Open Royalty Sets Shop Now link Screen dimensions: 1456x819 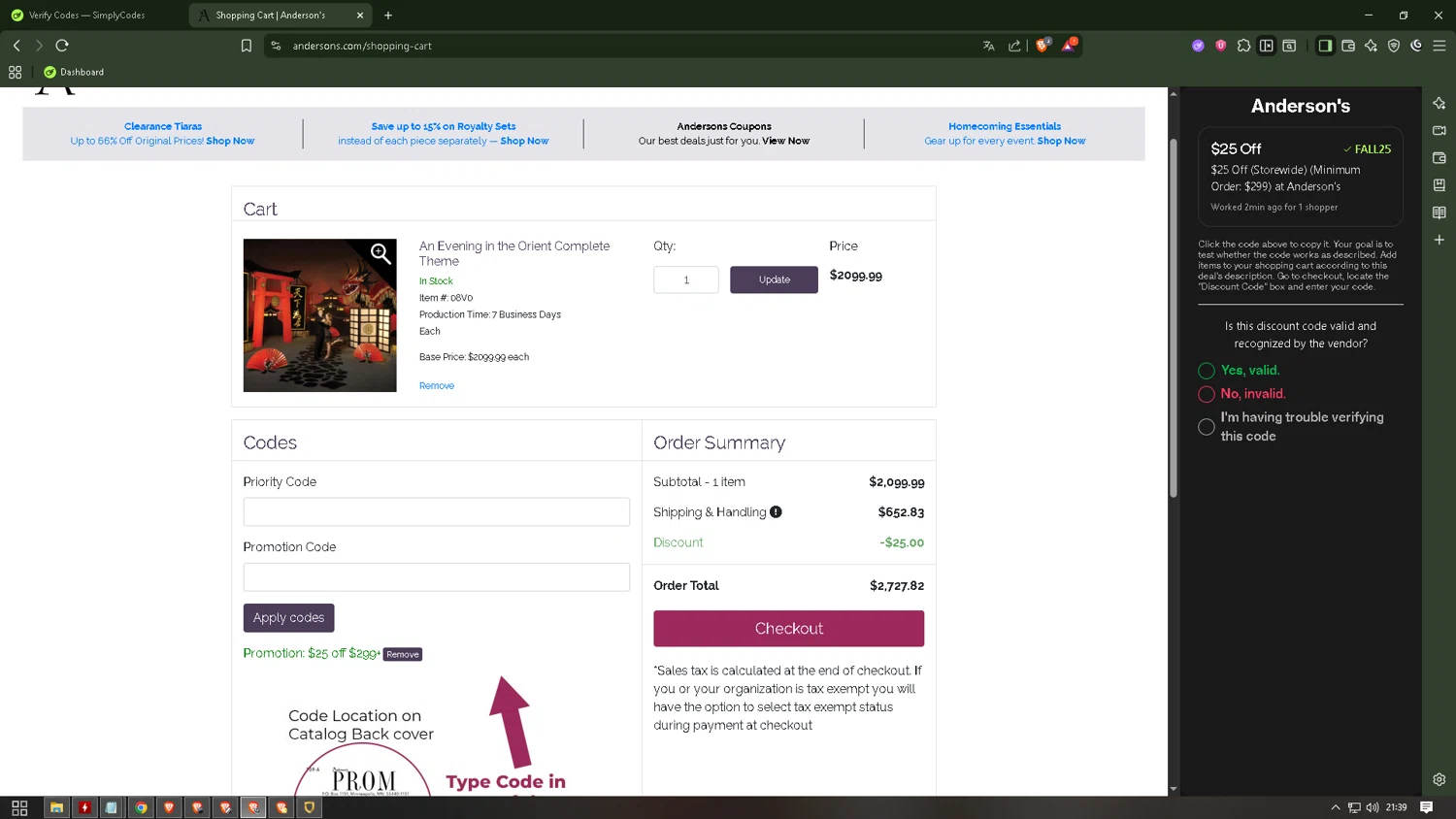click(524, 141)
